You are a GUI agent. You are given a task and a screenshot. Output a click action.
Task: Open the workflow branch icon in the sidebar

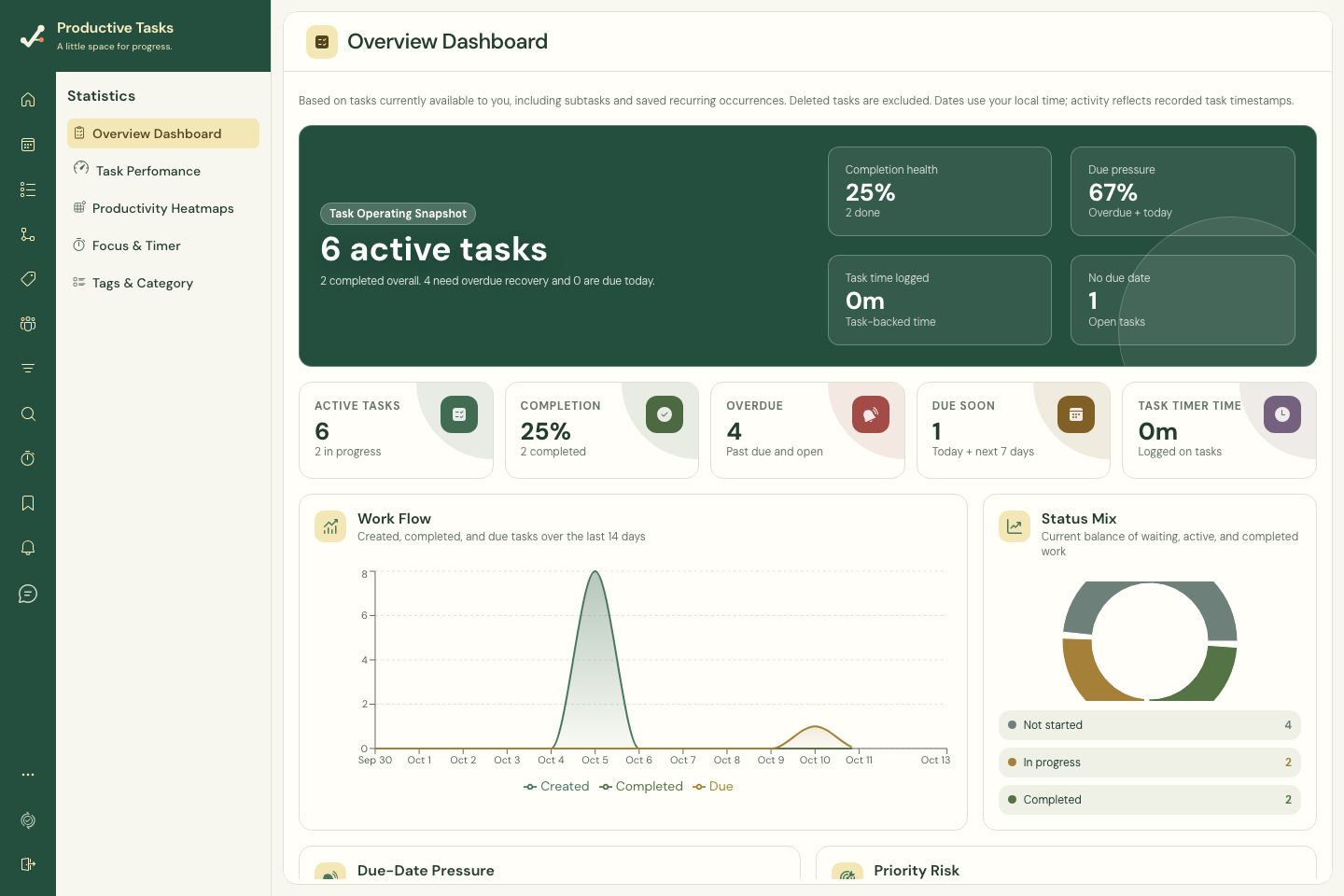(28, 234)
